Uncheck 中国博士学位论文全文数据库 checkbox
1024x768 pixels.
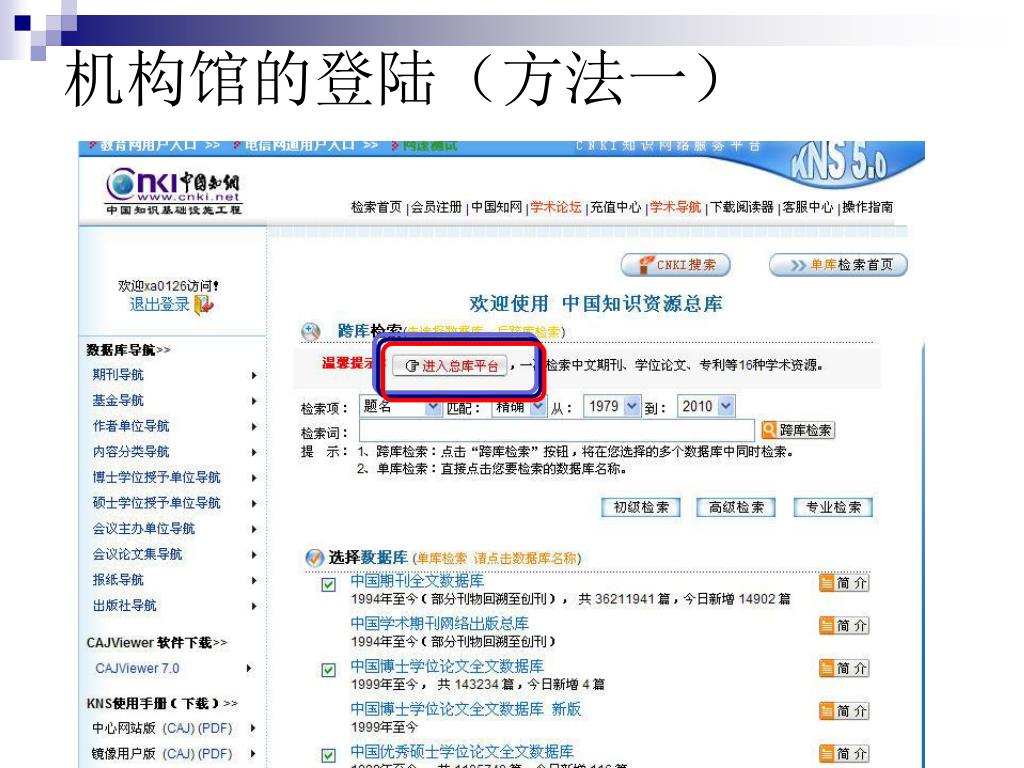click(x=328, y=669)
